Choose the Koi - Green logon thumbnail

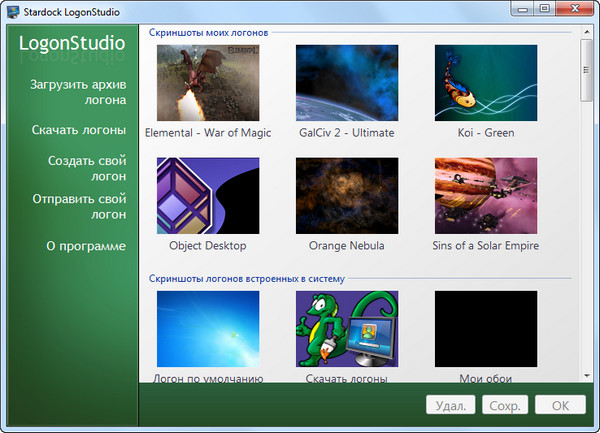tap(486, 83)
